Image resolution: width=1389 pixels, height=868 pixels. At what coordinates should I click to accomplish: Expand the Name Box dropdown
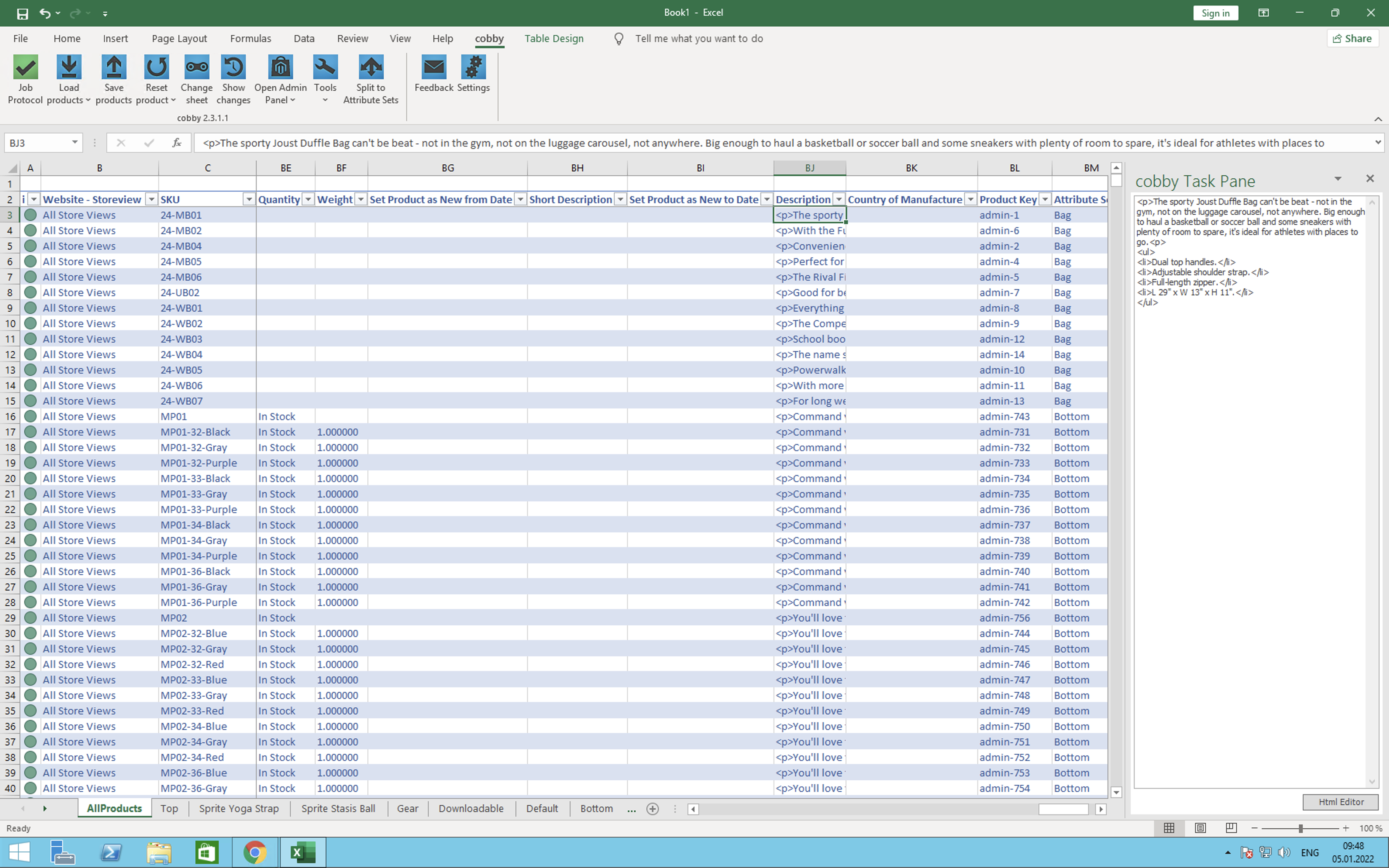75,142
